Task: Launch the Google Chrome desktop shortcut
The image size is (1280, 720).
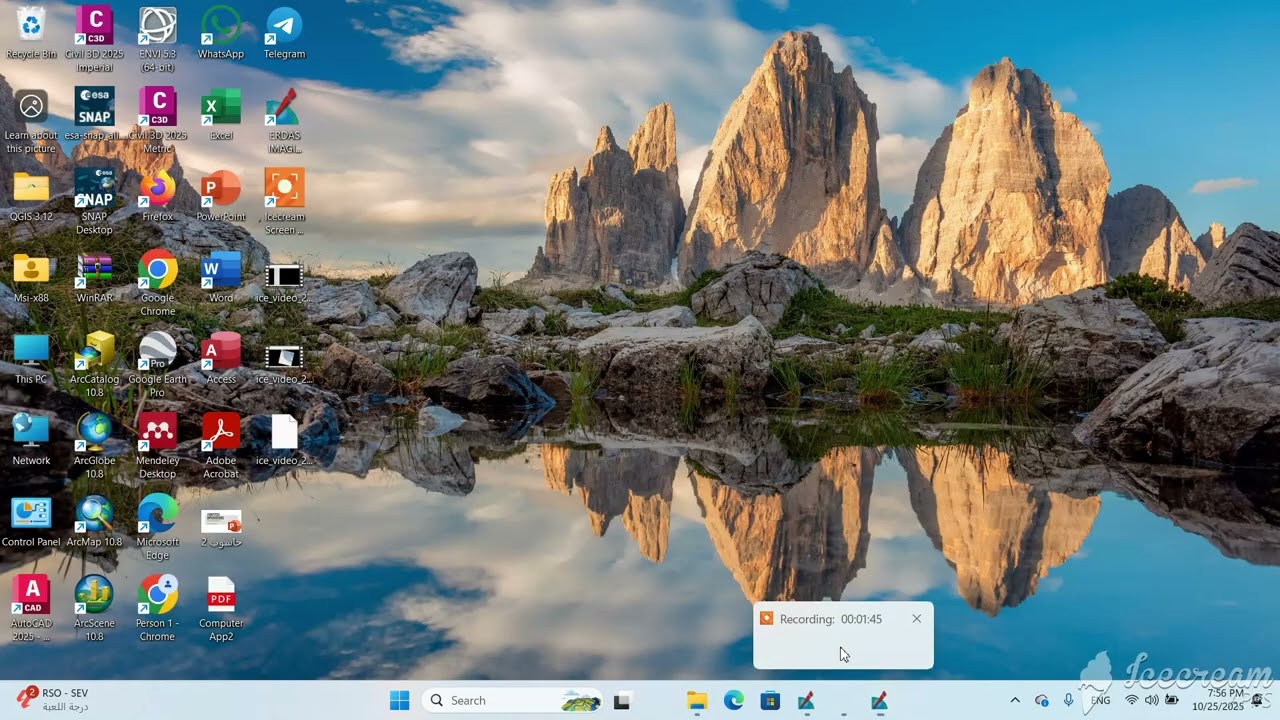Action: point(157,283)
